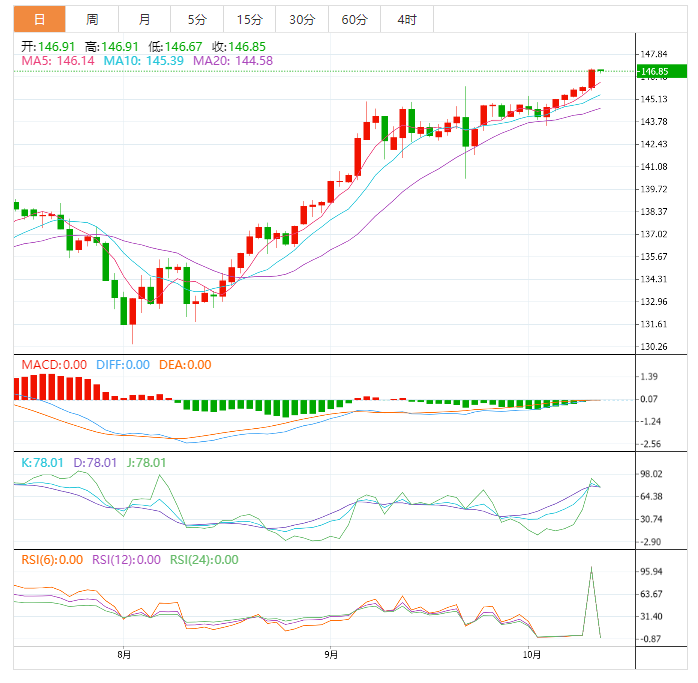The height and width of the screenshot is (683, 698).
Task: Click the 开:146.91 open price text
Action: [48, 47]
